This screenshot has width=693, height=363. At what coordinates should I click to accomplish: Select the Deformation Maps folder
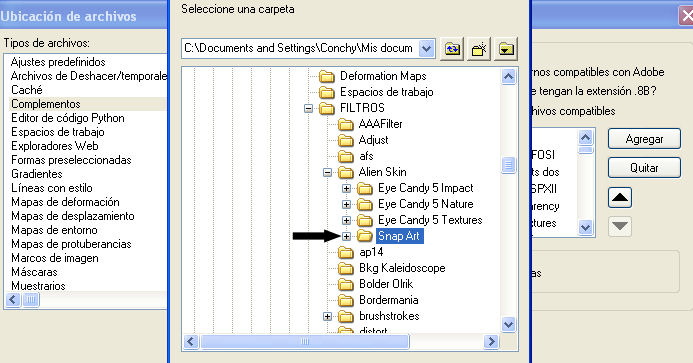[x=383, y=76]
